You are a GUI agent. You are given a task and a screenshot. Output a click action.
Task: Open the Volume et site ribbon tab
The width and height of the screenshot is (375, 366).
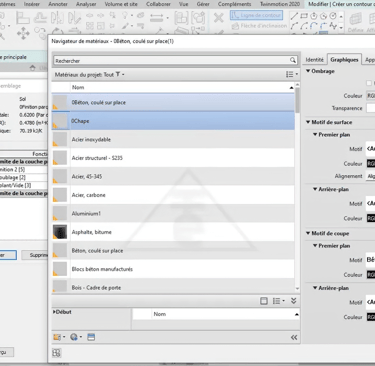coord(121,4)
